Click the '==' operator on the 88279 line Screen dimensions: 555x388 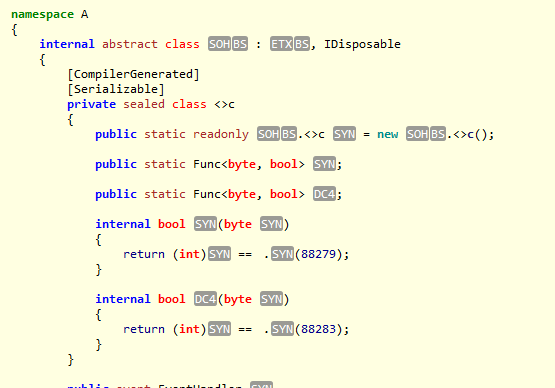pos(245,254)
